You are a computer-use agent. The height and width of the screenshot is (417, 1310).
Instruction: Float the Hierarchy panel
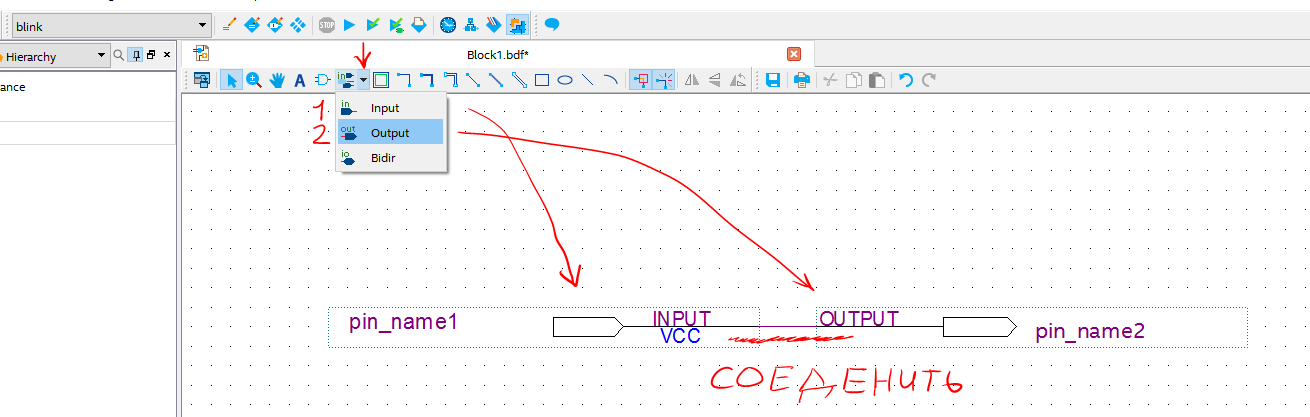coord(151,56)
